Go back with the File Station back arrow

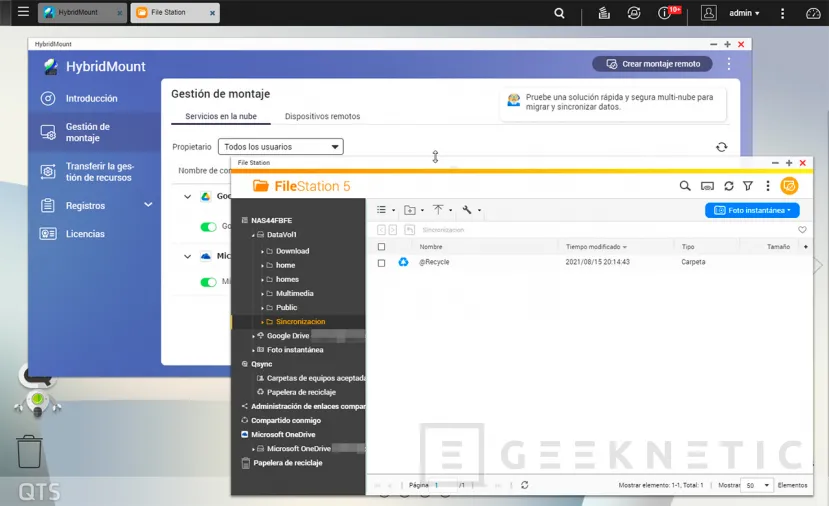pos(381,229)
